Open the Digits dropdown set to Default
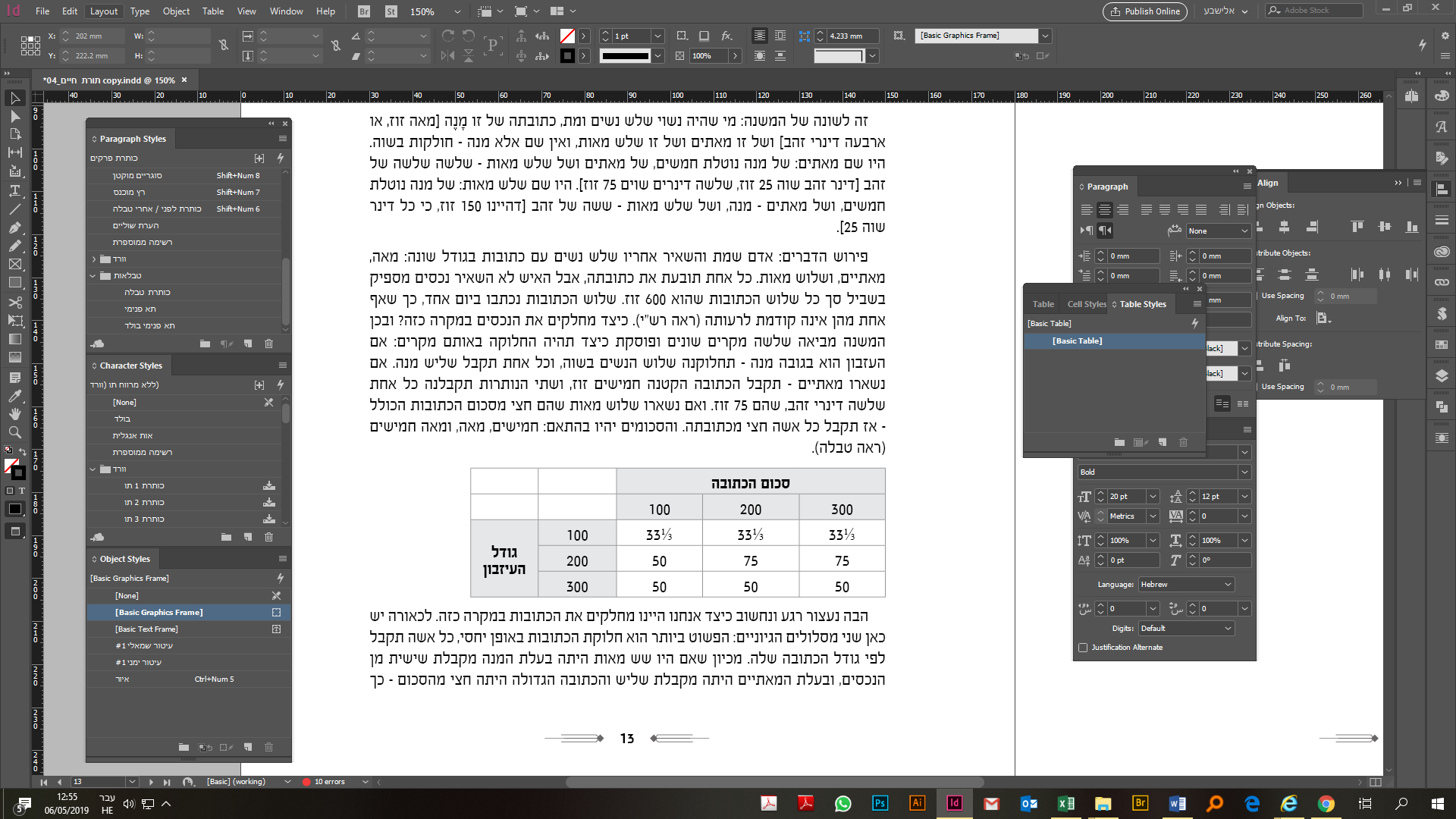This screenshot has height=819, width=1456. pyautogui.click(x=1187, y=628)
